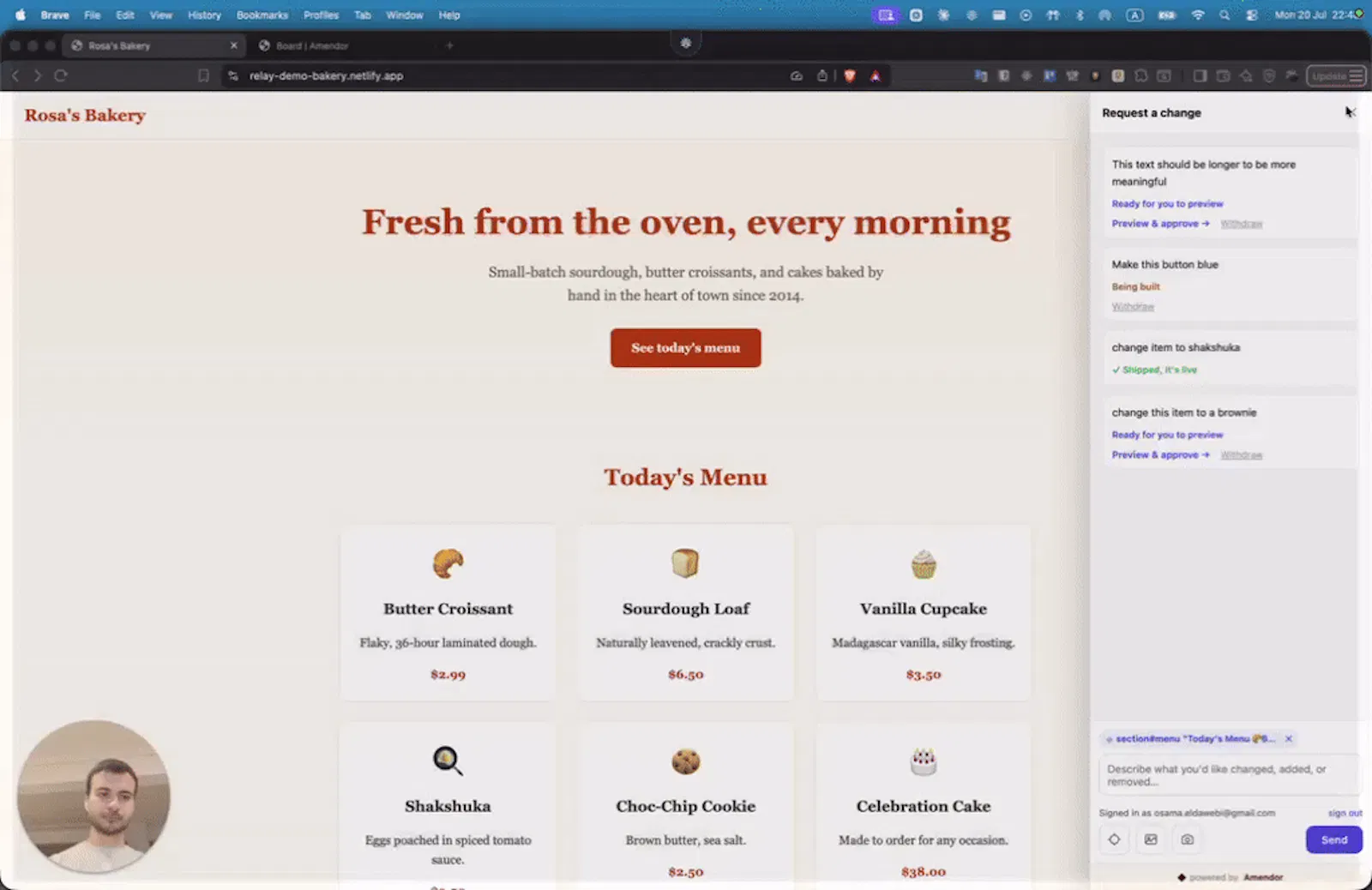Click the "Today's Menu" heading
The width and height of the screenshot is (1372, 890).
[x=685, y=477]
